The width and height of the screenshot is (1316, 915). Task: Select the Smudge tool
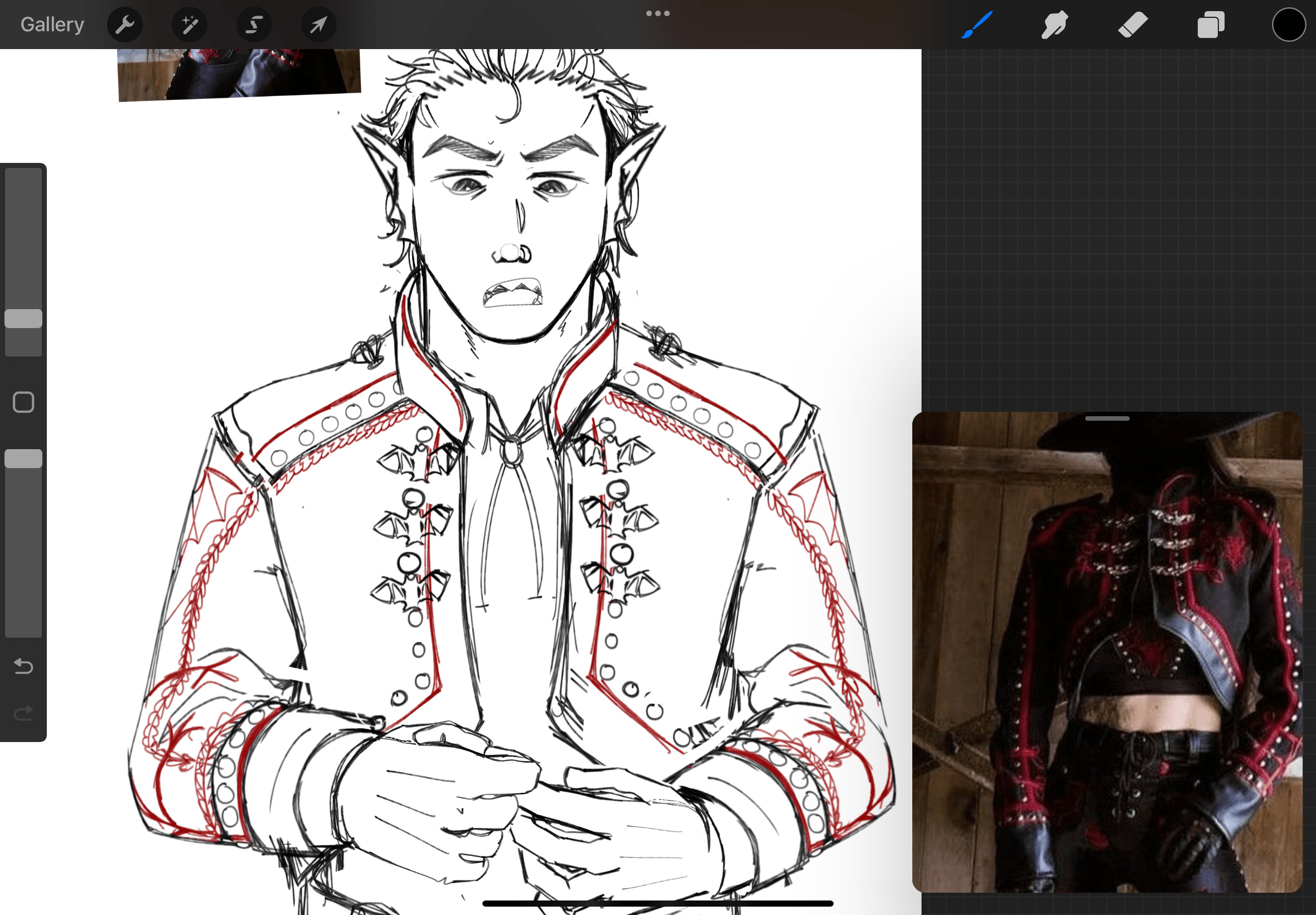coord(1054,25)
